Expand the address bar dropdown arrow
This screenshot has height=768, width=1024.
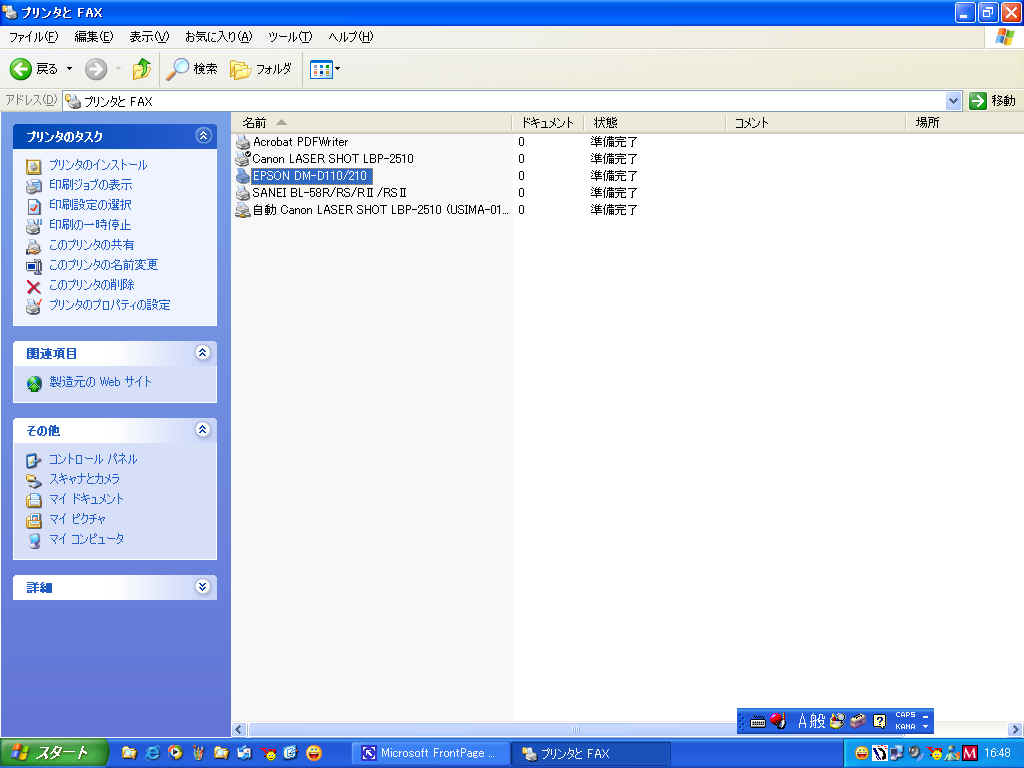pyautogui.click(x=953, y=101)
